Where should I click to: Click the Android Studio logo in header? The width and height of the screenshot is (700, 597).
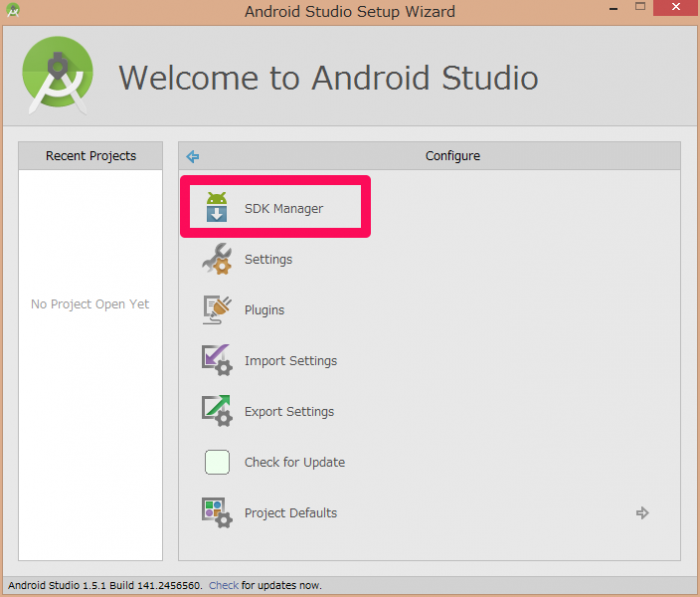[58, 75]
